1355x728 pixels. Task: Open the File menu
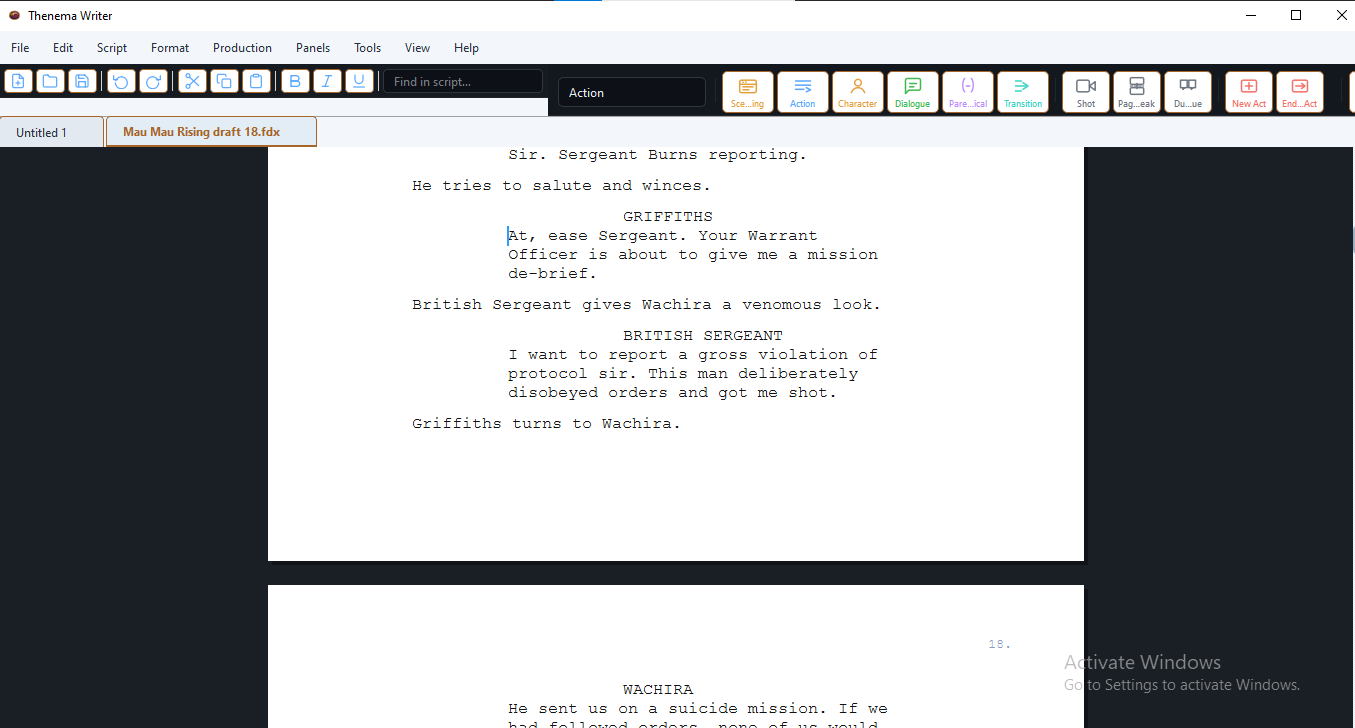point(20,48)
